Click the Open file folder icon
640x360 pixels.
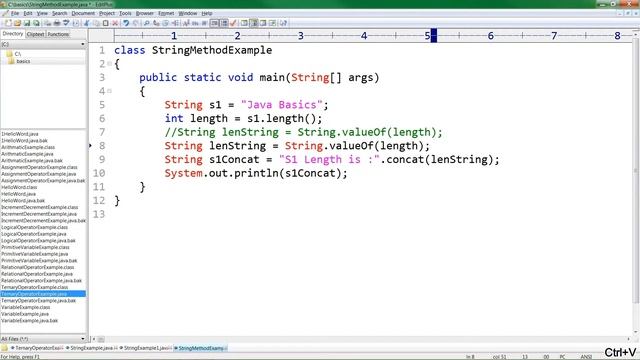point(18,23)
